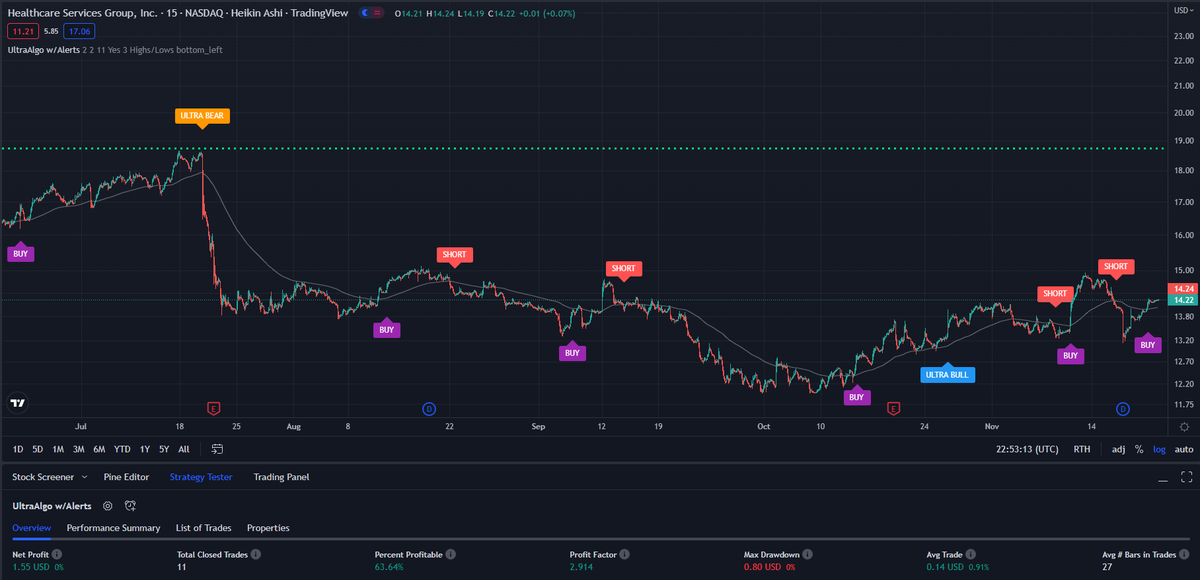The image size is (1200, 580).
Task: Click the October earnings E marker
Action: 893,408
